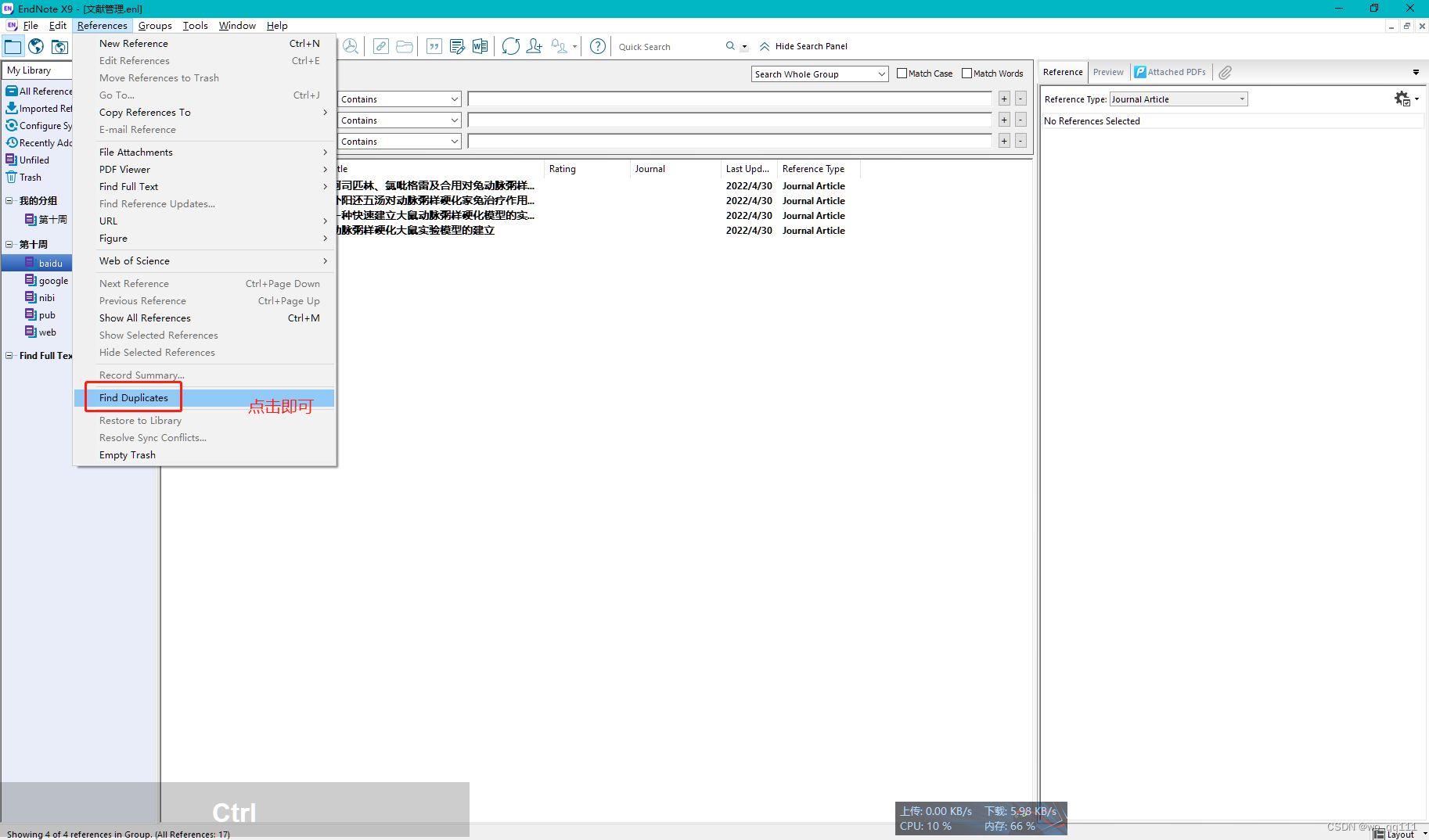Collapse the 第十周 group set
The image size is (1429, 840).
pyautogui.click(x=9, y=245)
